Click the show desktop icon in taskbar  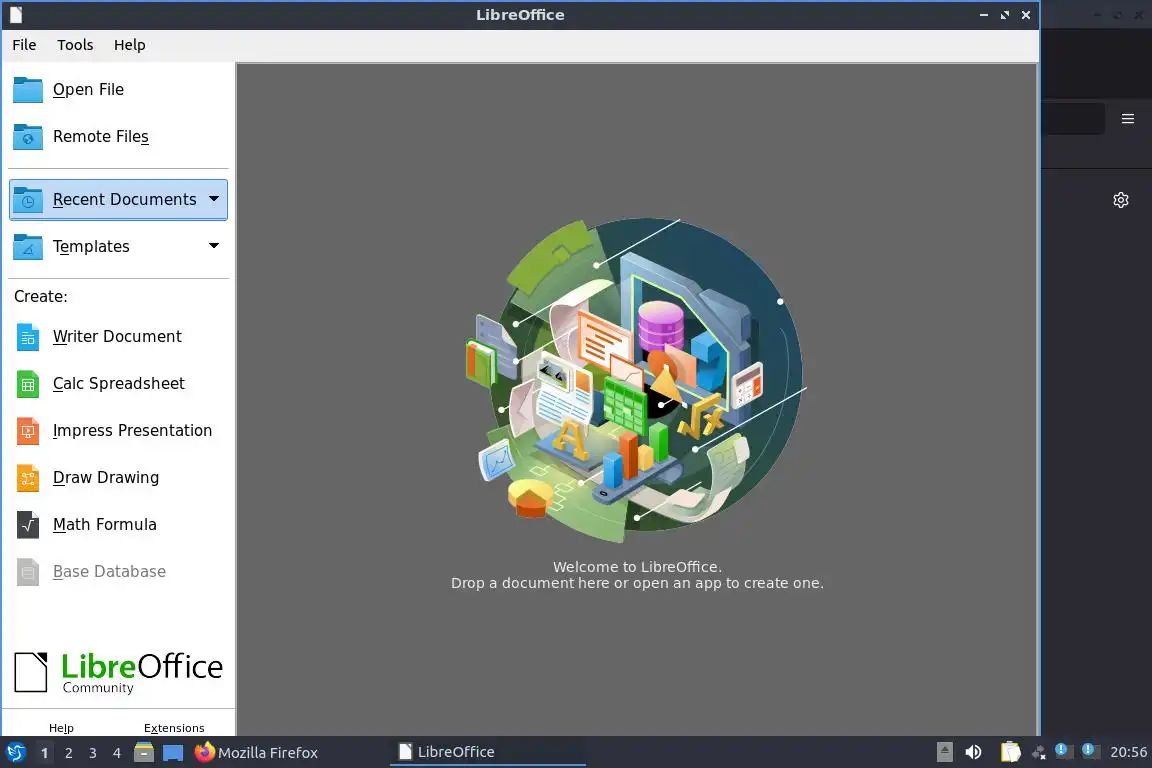173,753
